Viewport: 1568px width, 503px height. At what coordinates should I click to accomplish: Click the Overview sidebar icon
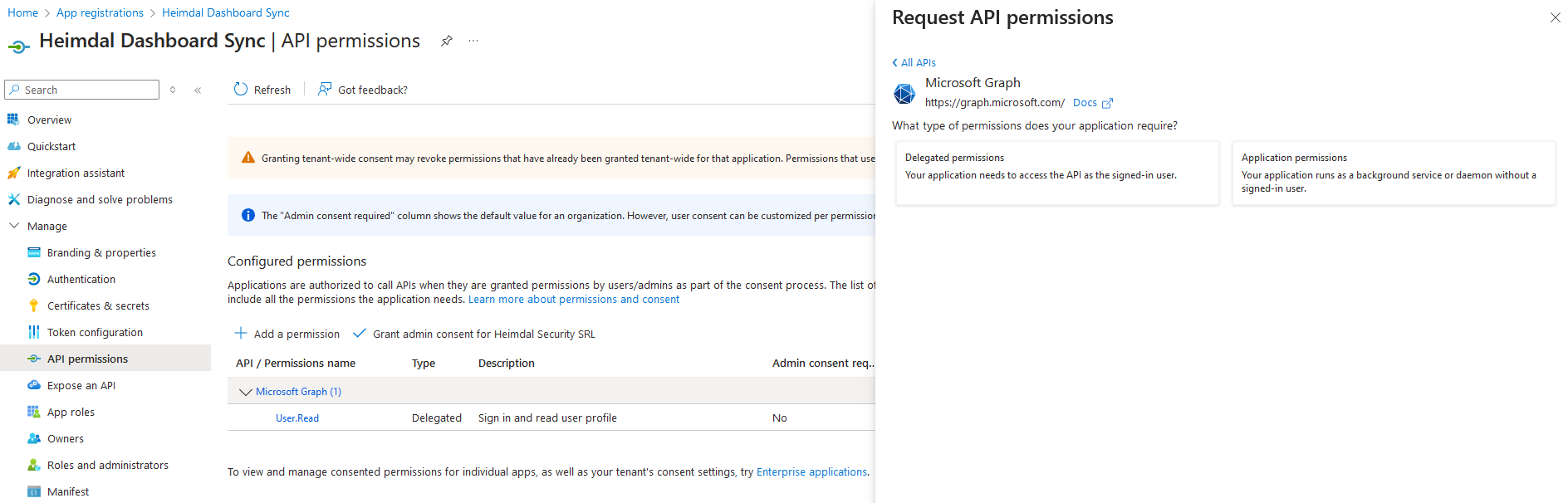pyautogui.click(x=13, y=120)
